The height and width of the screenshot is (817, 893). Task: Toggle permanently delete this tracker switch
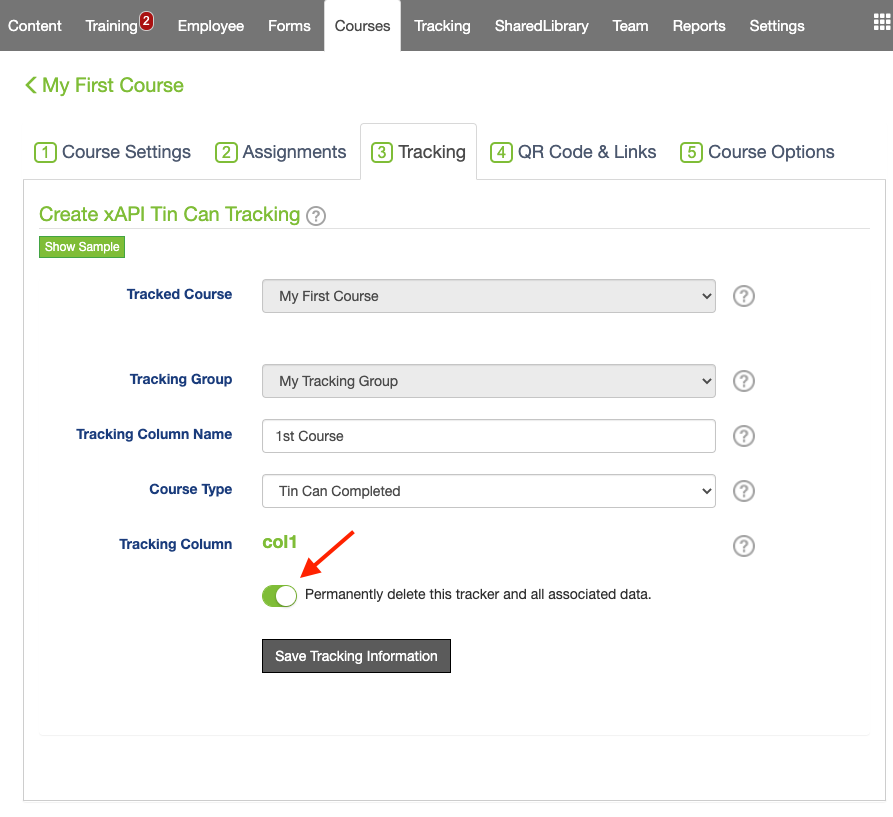pos(279,596)
